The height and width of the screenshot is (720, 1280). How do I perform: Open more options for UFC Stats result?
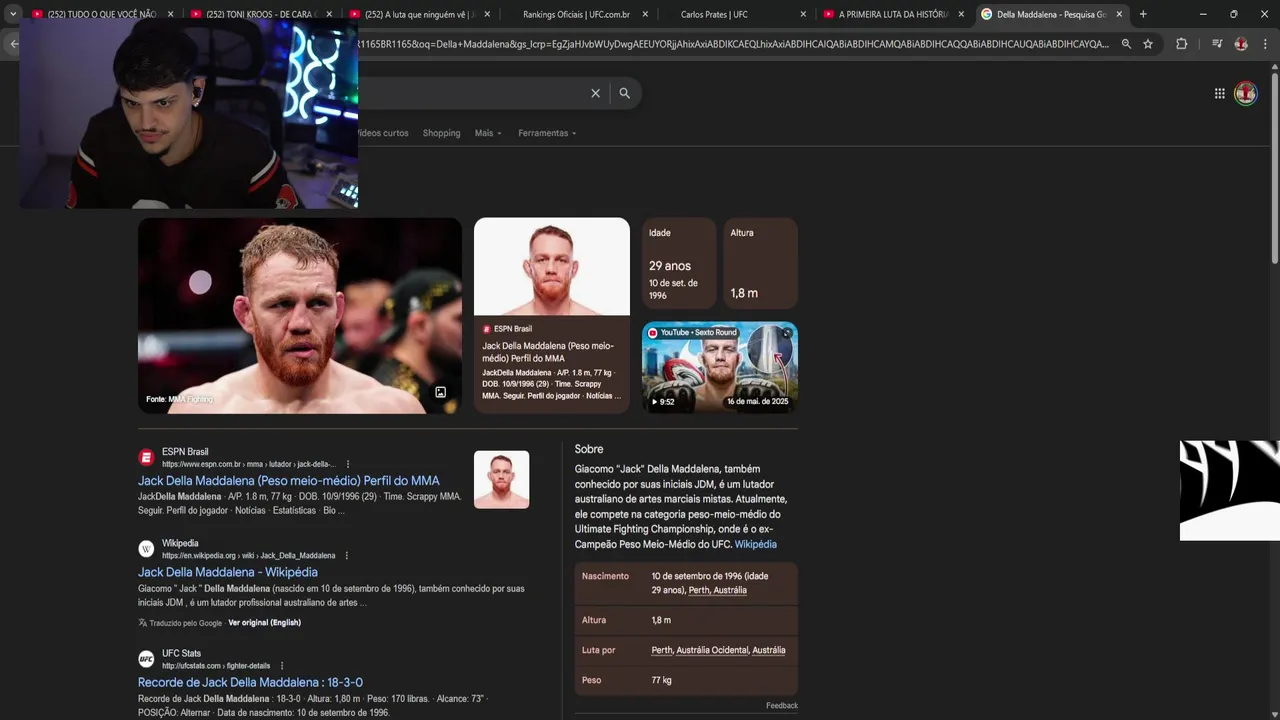[x=282, y=666]
